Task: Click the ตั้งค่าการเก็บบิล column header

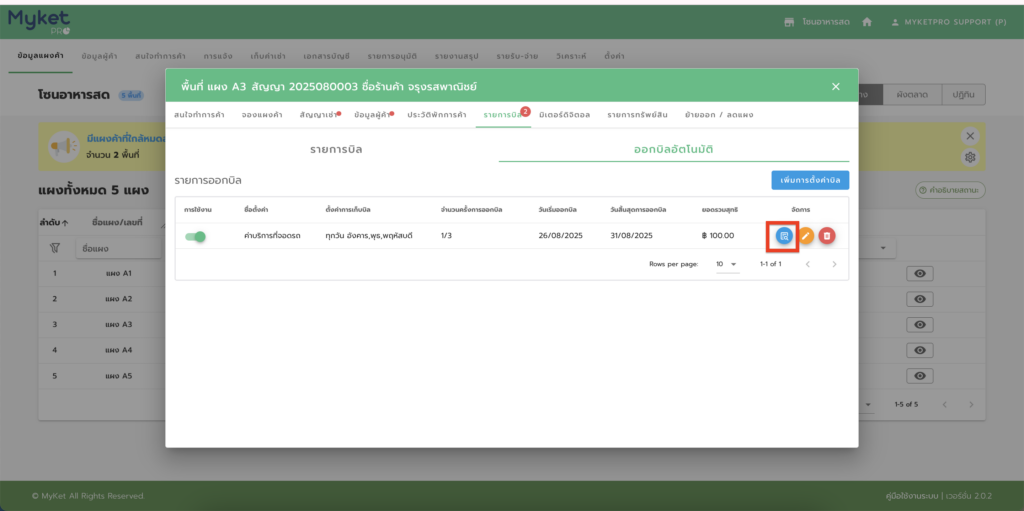Action: coord(349,209)
